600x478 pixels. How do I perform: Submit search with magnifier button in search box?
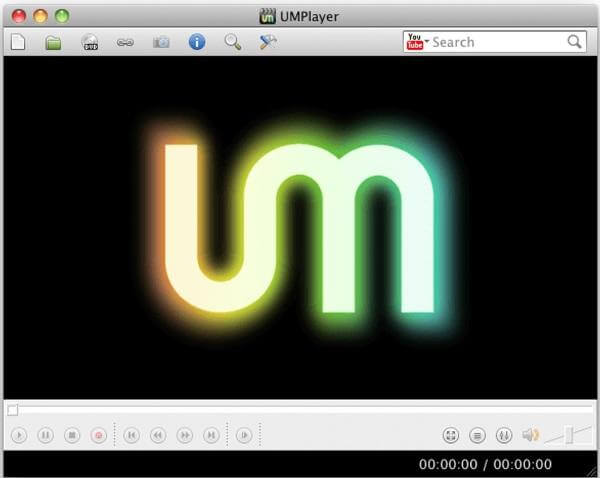pos(574,42)
